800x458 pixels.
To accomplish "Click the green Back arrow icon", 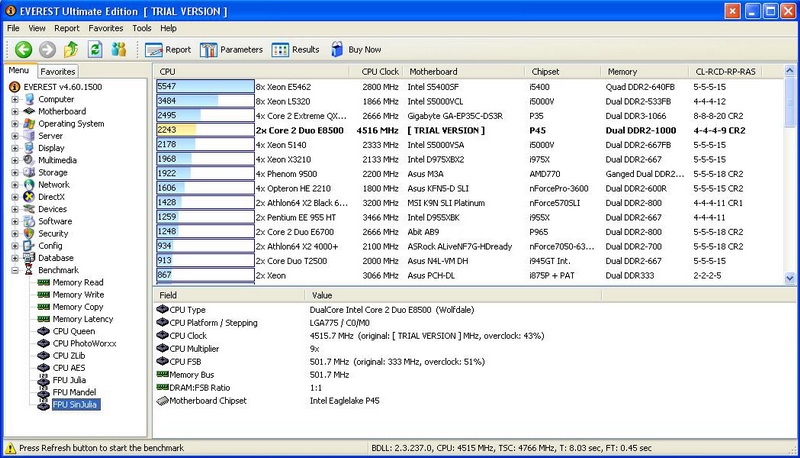I will pos(23,49).
